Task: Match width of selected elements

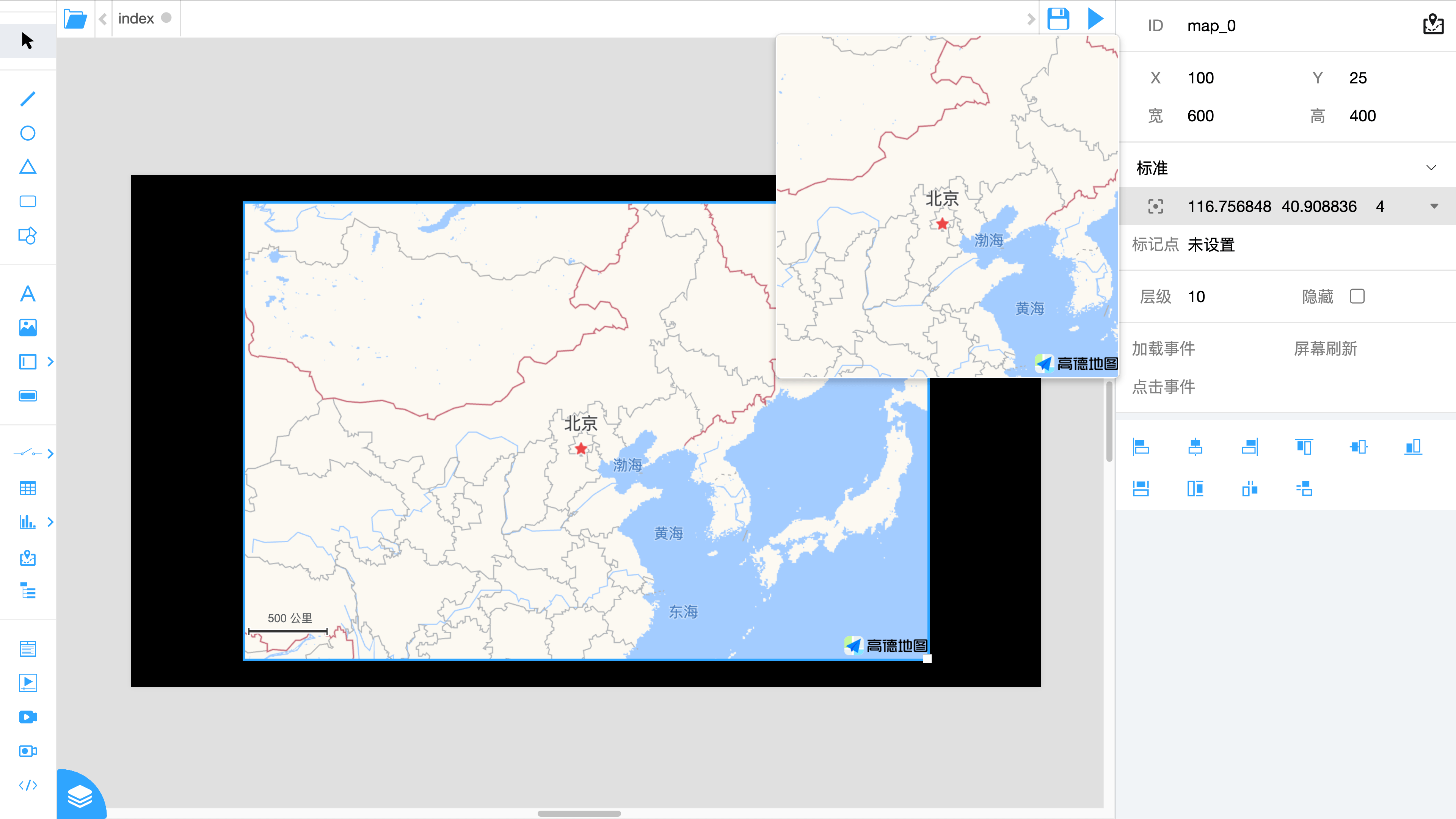Action: (x=1141, y=488)
